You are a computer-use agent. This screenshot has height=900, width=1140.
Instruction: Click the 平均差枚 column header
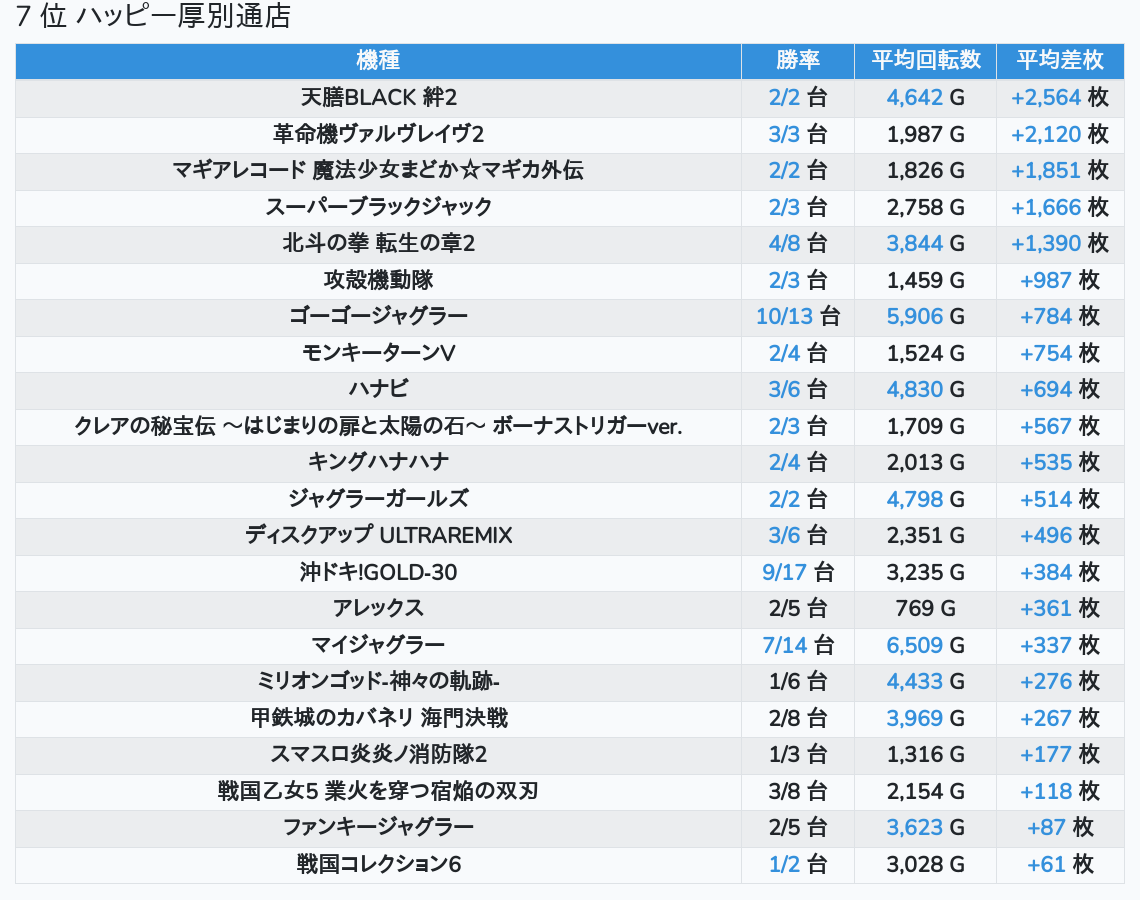(x=1060, y=60)
